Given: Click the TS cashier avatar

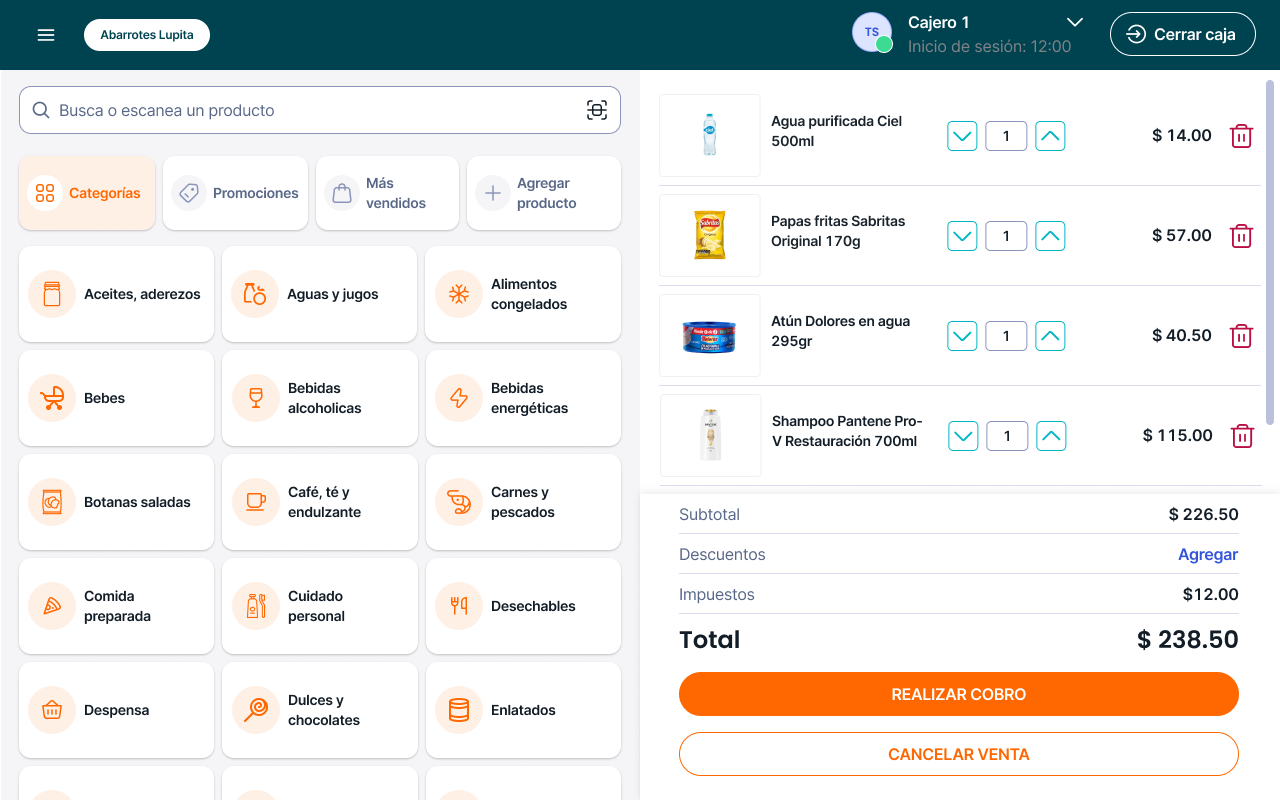Looking at the screenshot, I should (872, 33).
